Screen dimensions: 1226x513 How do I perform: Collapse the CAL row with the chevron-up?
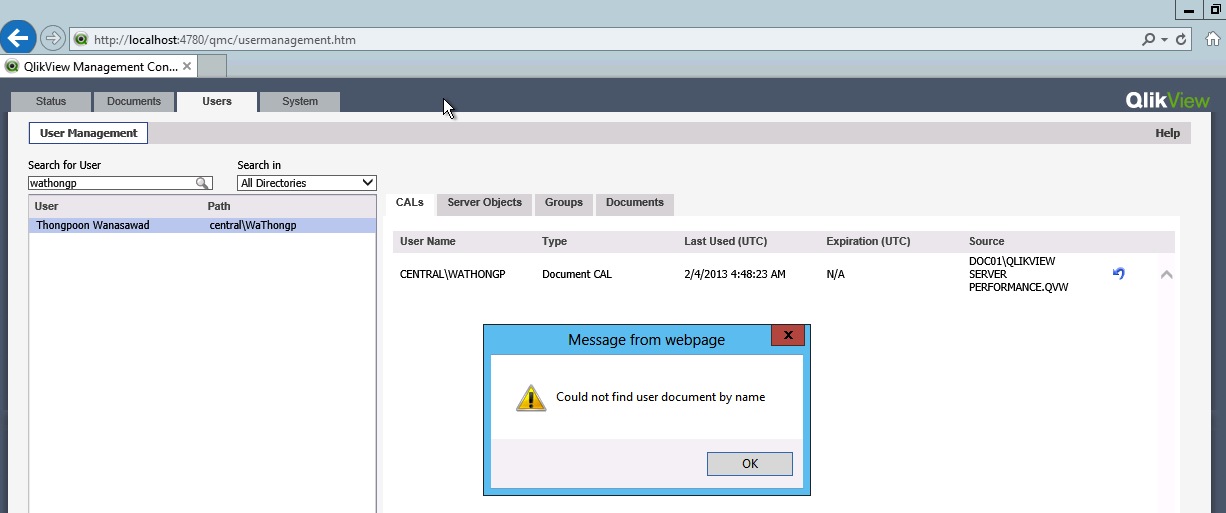pyautogui.click(x=1166, y=274)
